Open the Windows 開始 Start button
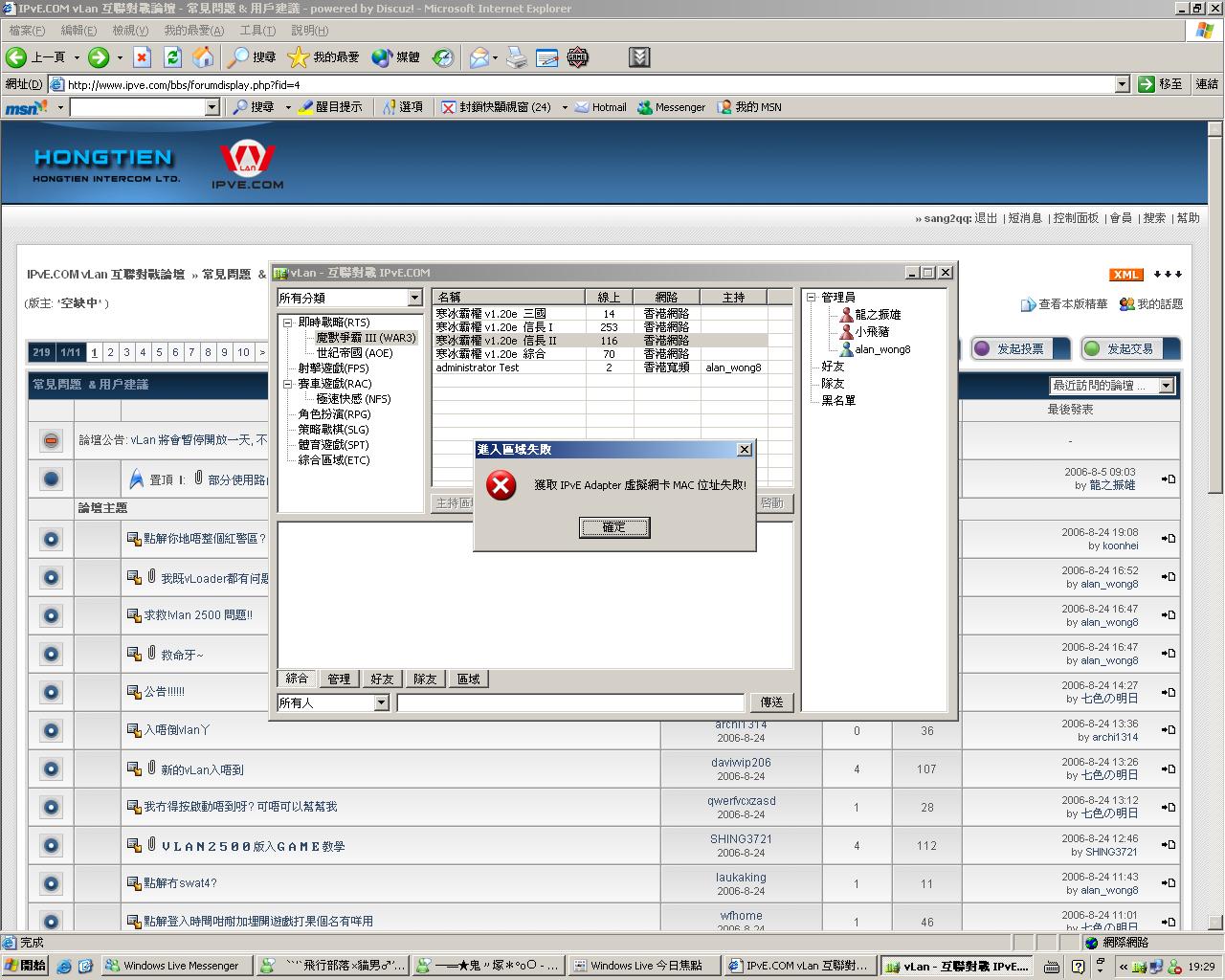This screenshot has height=980, width=1225. (25, 966)
